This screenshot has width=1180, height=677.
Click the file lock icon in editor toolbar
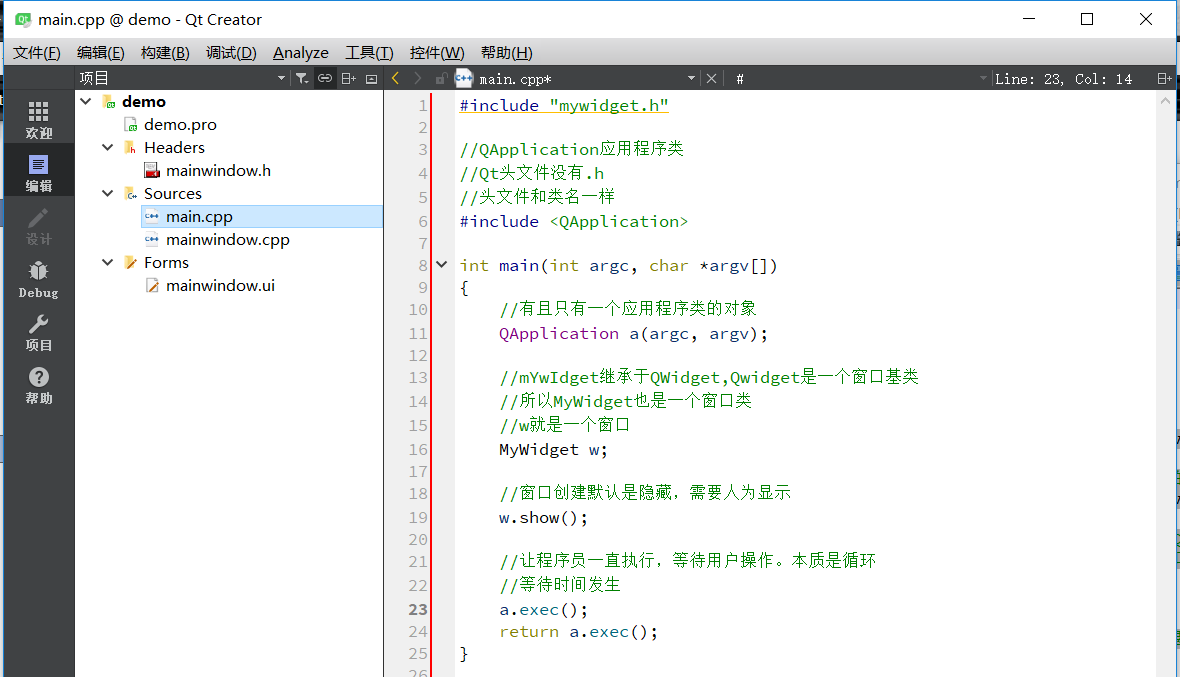(x=441, y=78)
